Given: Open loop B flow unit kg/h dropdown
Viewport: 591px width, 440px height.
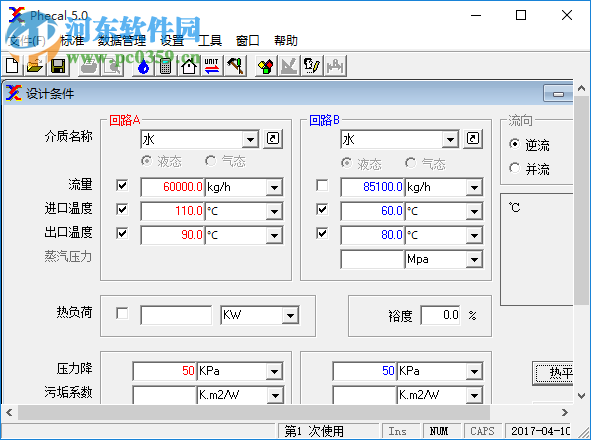Looking at the screenshot, I should click(475, 187).
